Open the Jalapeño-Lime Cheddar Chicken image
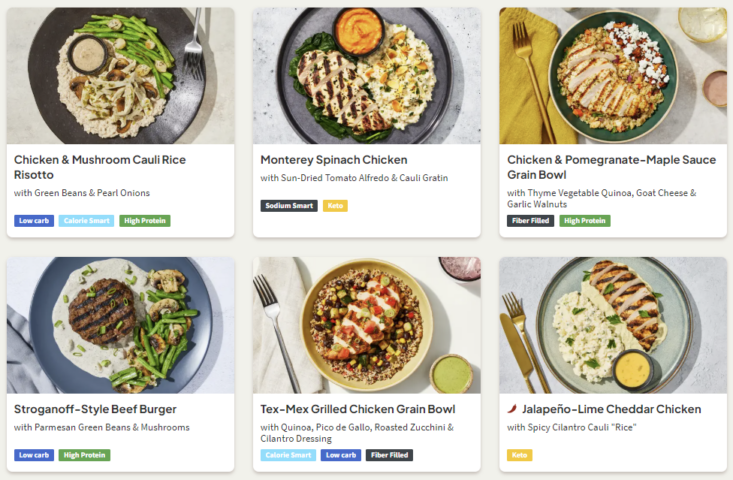The width and height of the screenshot is (733, 480). (612, 325)
